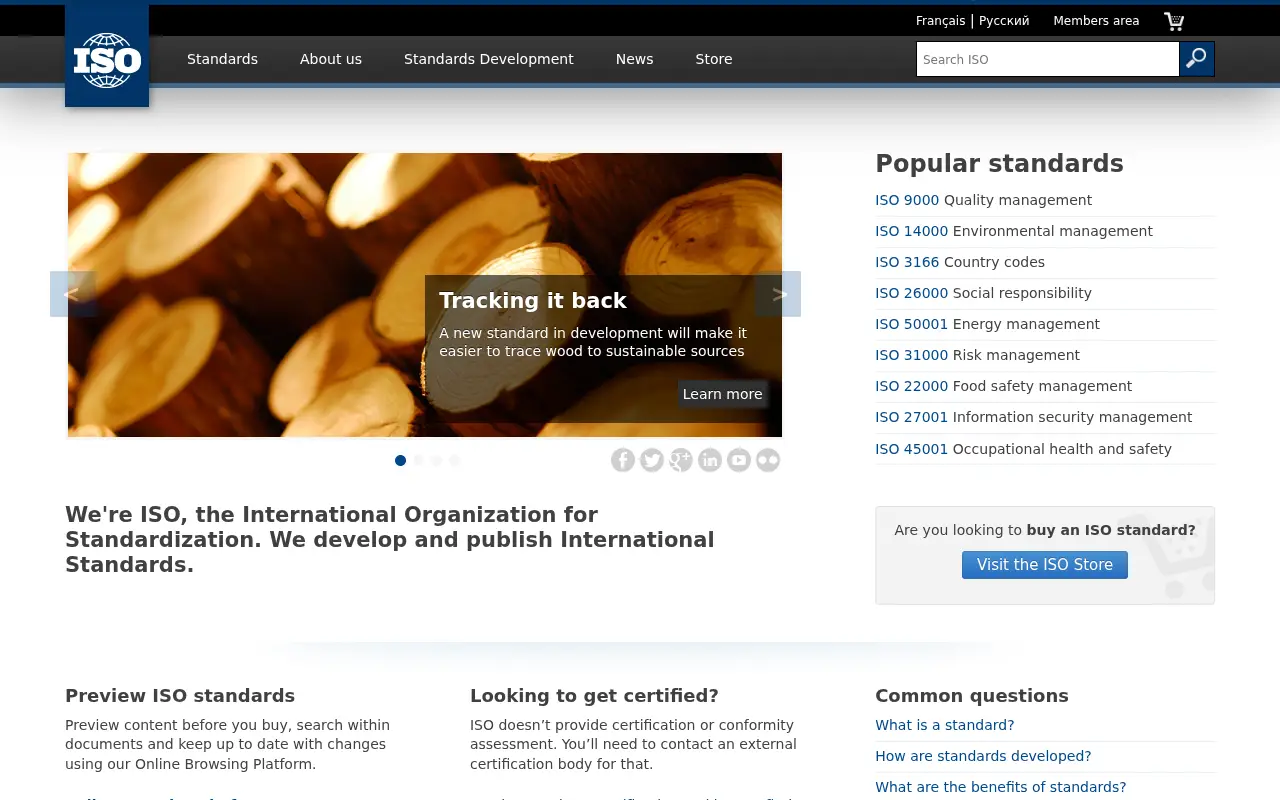Go to previous slide arrow

pyautogui.click(x=73, y=294)
